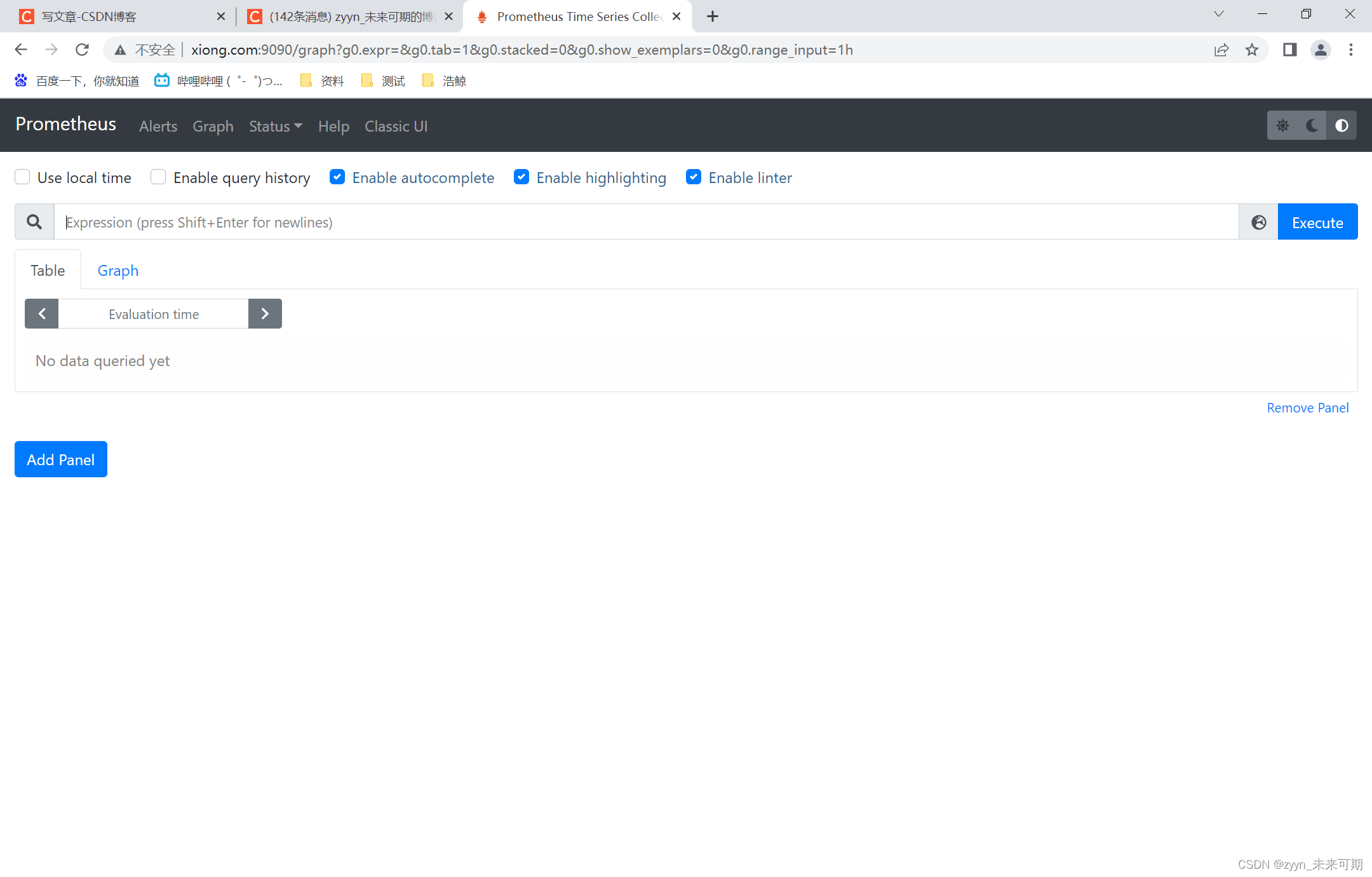1372x877 pixels.
Task: Open the Help nav link
Action: pos(333,126)
